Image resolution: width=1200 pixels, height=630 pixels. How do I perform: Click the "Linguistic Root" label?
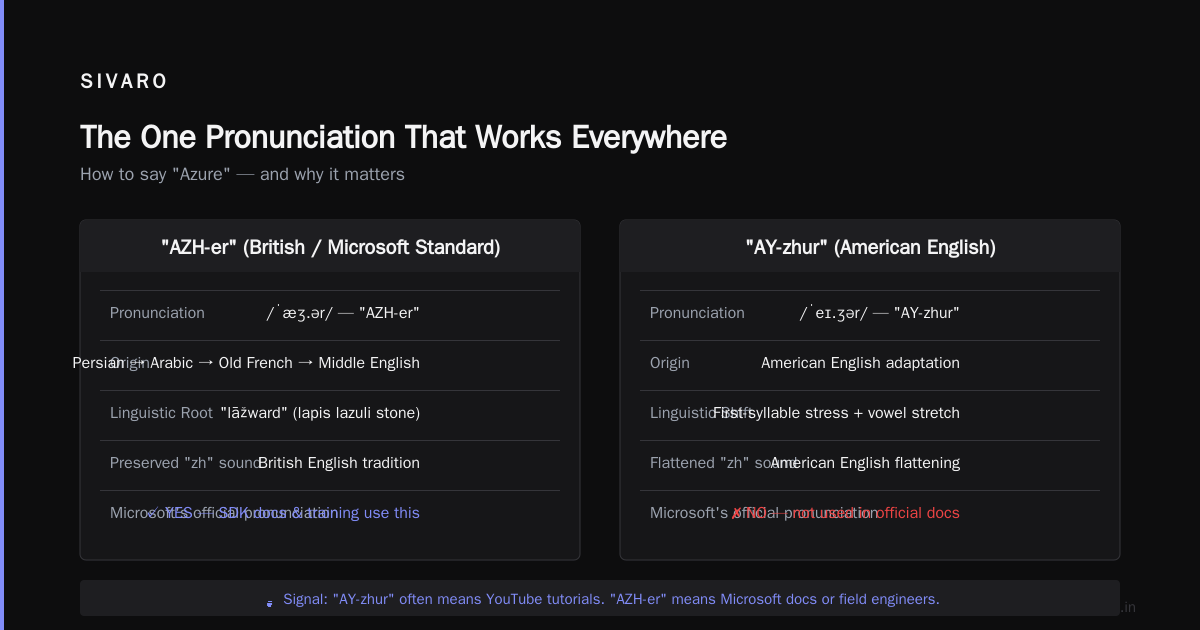[x=161, y=413]
